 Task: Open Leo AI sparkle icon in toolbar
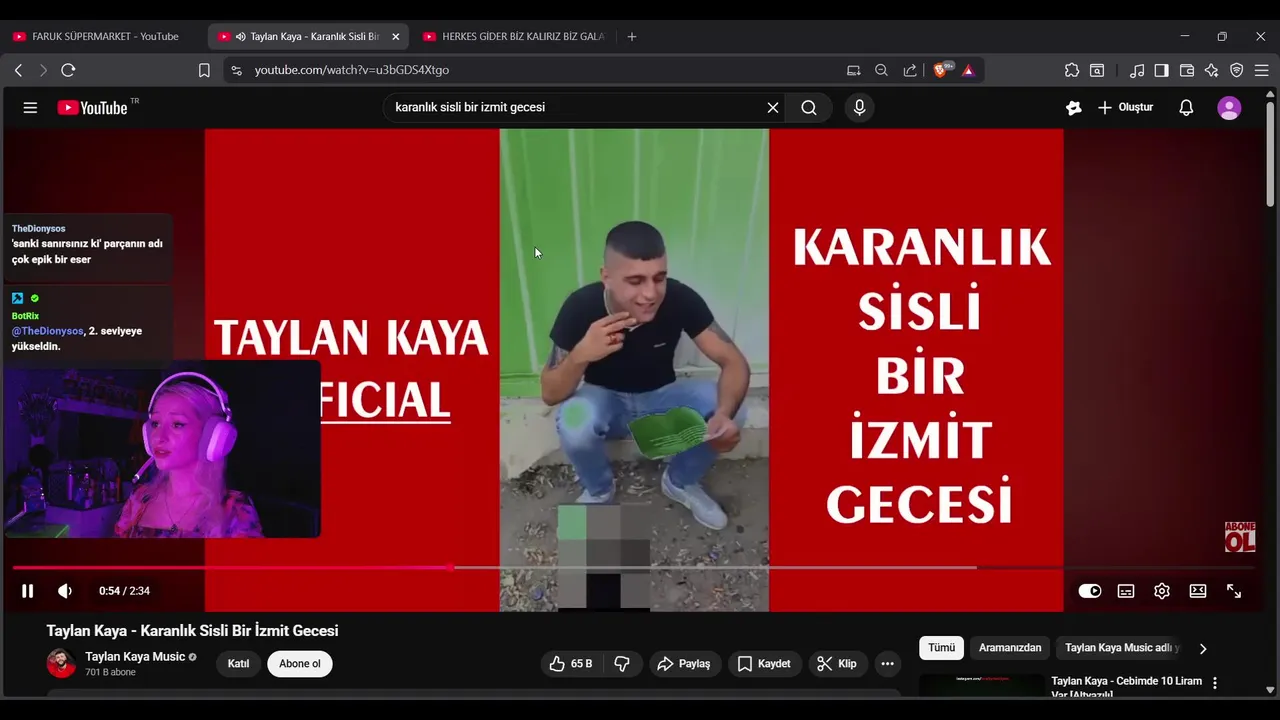tap(1212, 70)
